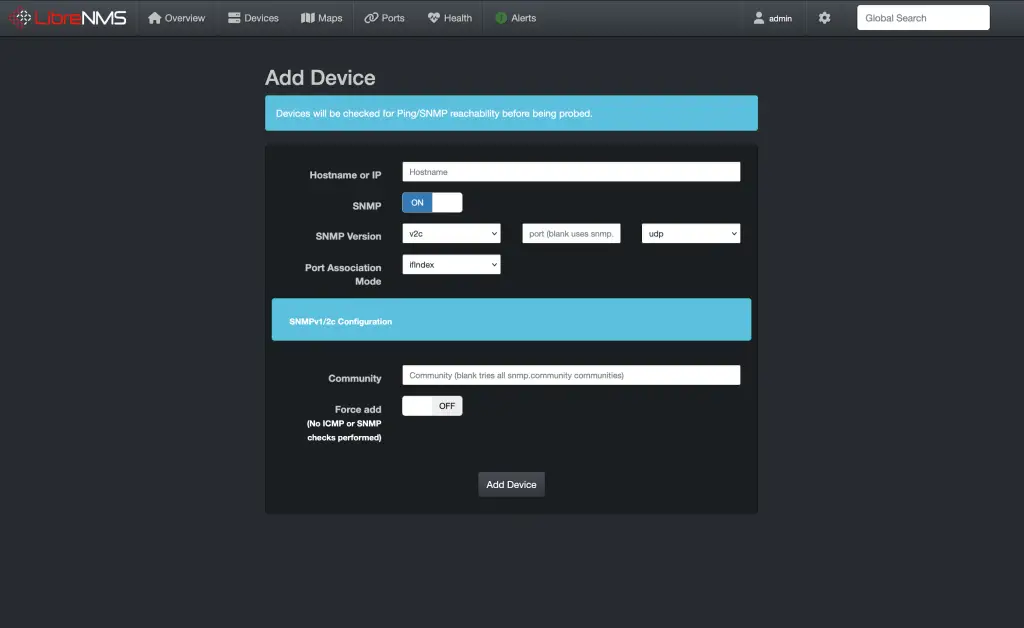The image size is (1024, 628).
Task: Click the Hostname or IP field
Action: click(x=570, y=171)
